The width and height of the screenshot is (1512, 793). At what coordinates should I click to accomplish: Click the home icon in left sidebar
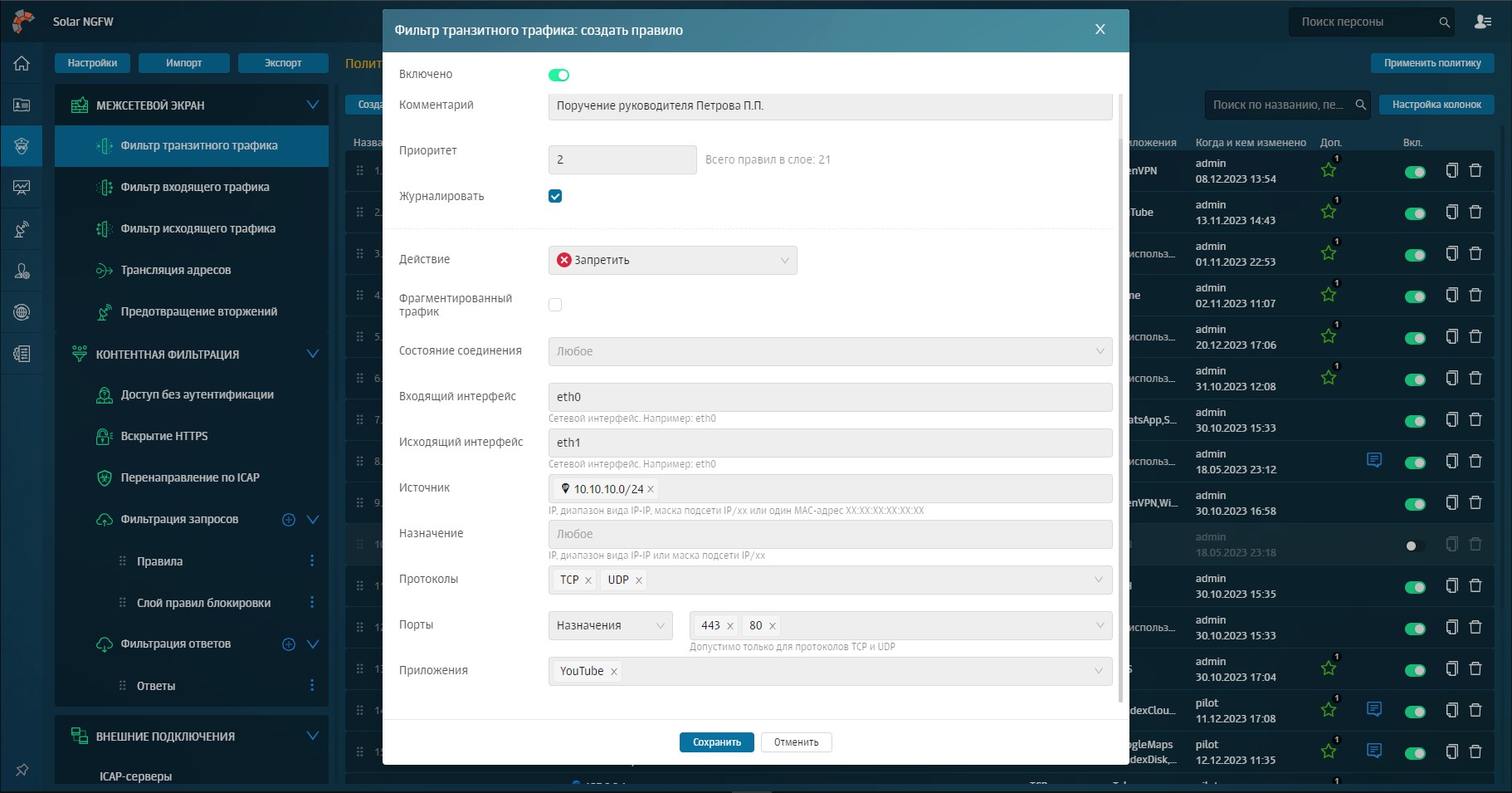click(22, 63)
